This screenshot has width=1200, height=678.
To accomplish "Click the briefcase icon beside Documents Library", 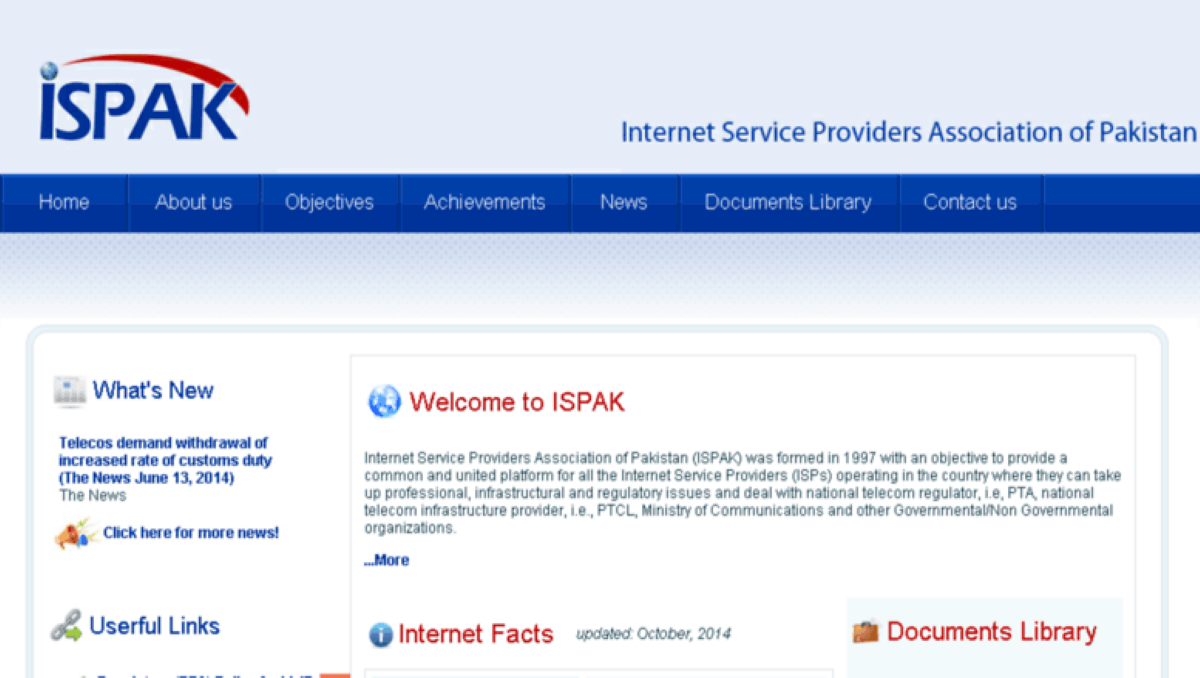I will click(865, 632).
